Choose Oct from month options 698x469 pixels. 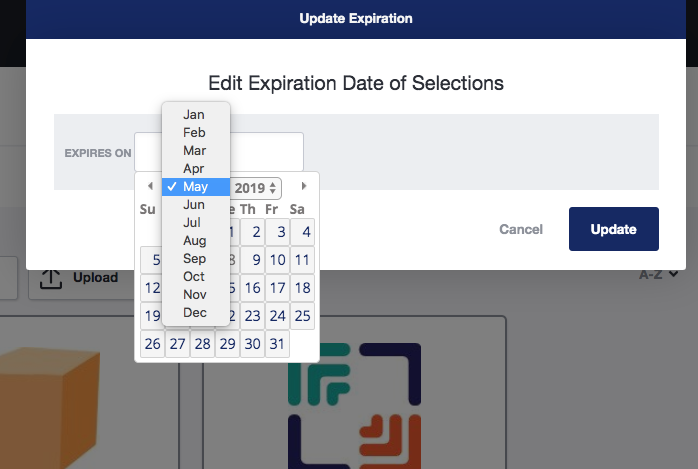coord(196,276)
